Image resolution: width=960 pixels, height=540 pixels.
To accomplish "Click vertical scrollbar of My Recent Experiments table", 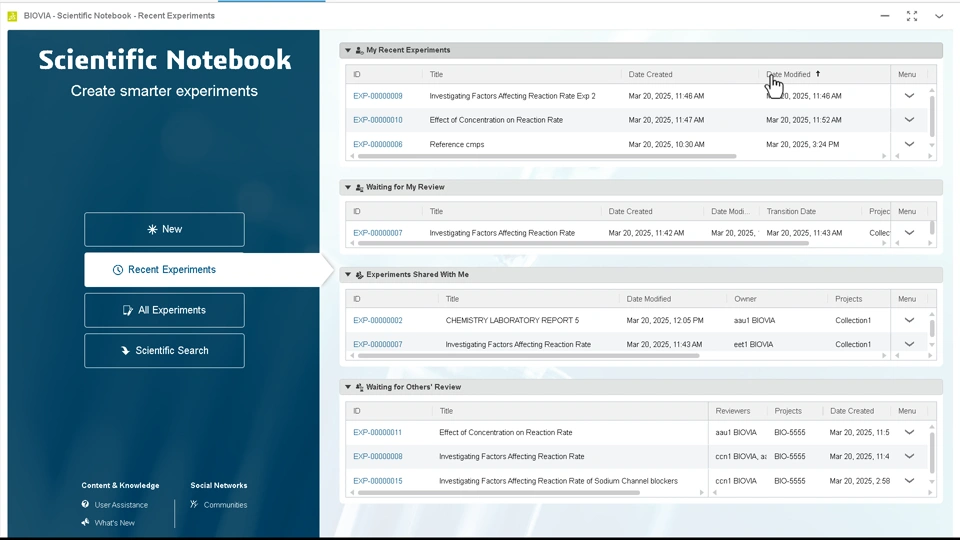I will [x=932, y=116].
